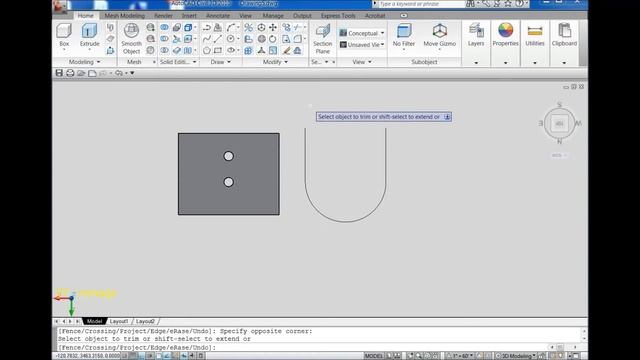Switch to the Annotate tab
The image size is (640, 360).
tap(218, 16)
